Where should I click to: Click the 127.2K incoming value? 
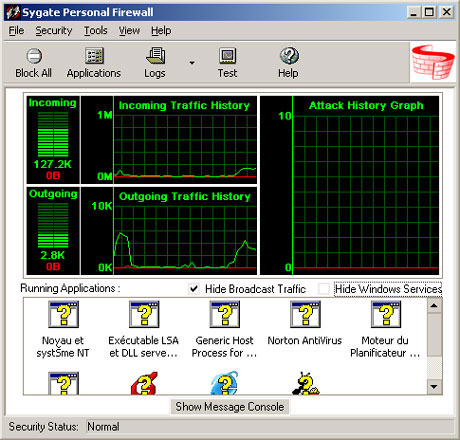pyautogui.click(x=53, y=164)
